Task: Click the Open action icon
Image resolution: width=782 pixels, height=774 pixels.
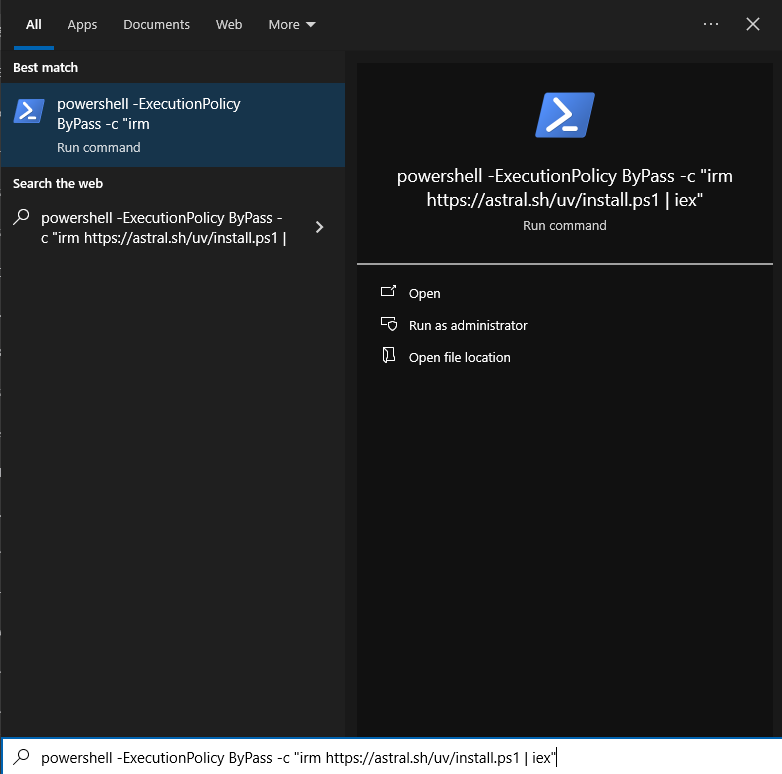Action: pos(389,291)
